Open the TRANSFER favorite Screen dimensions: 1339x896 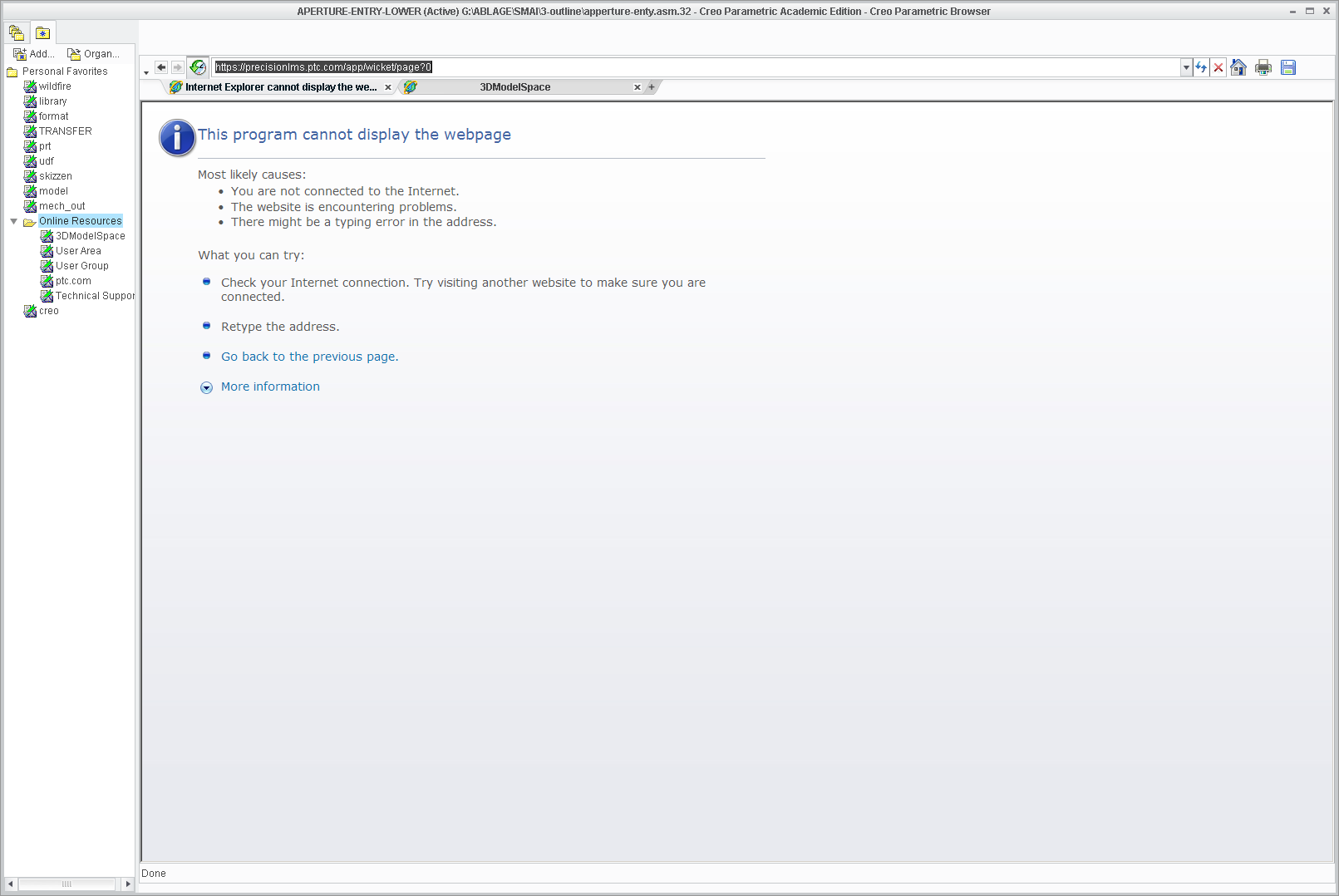(x=65, y=131)
